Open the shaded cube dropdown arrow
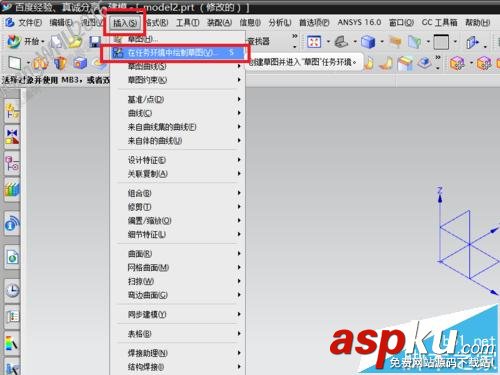The image size is (500, 375). click(x=382, y=42)
